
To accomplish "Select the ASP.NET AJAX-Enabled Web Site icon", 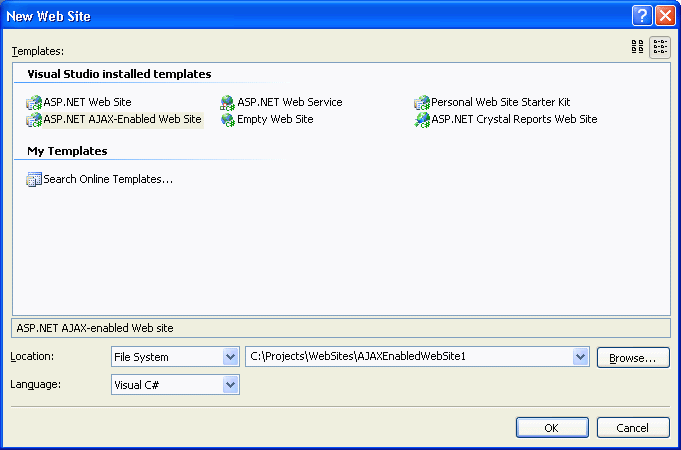I will [34, 119].
